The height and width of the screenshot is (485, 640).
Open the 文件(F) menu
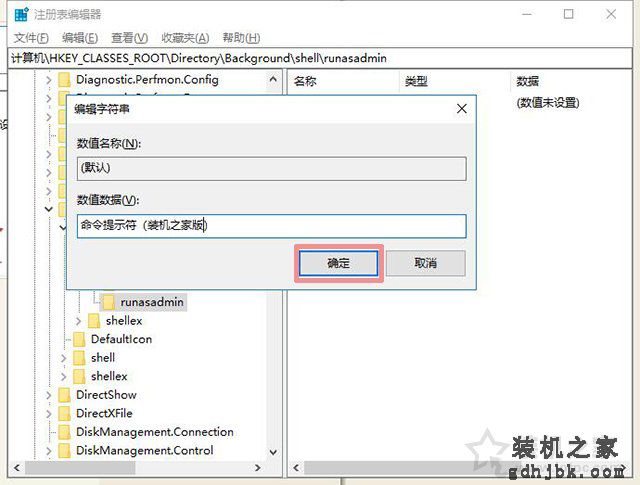point(31,38)
